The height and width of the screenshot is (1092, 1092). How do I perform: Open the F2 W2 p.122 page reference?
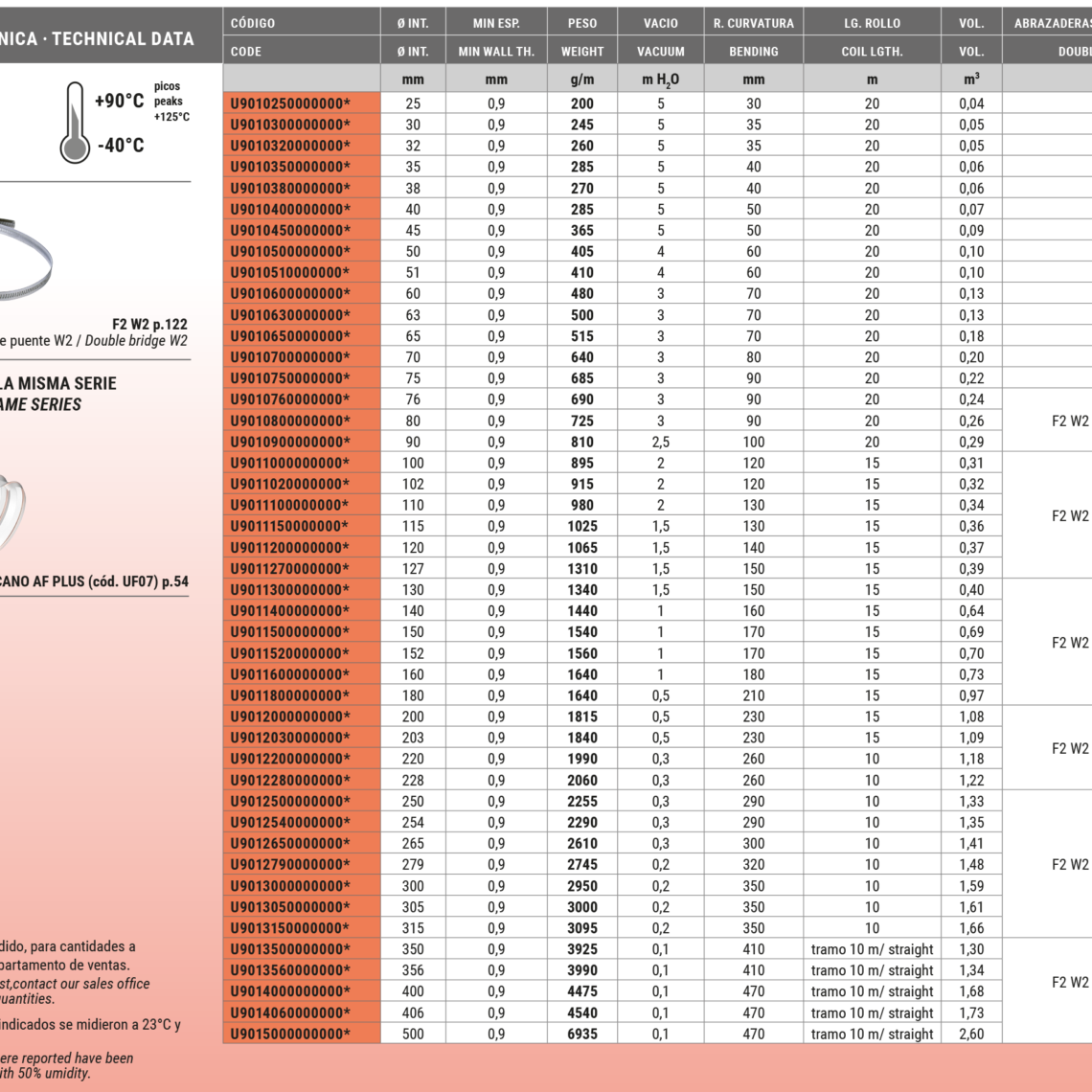(x=149, y=324)
